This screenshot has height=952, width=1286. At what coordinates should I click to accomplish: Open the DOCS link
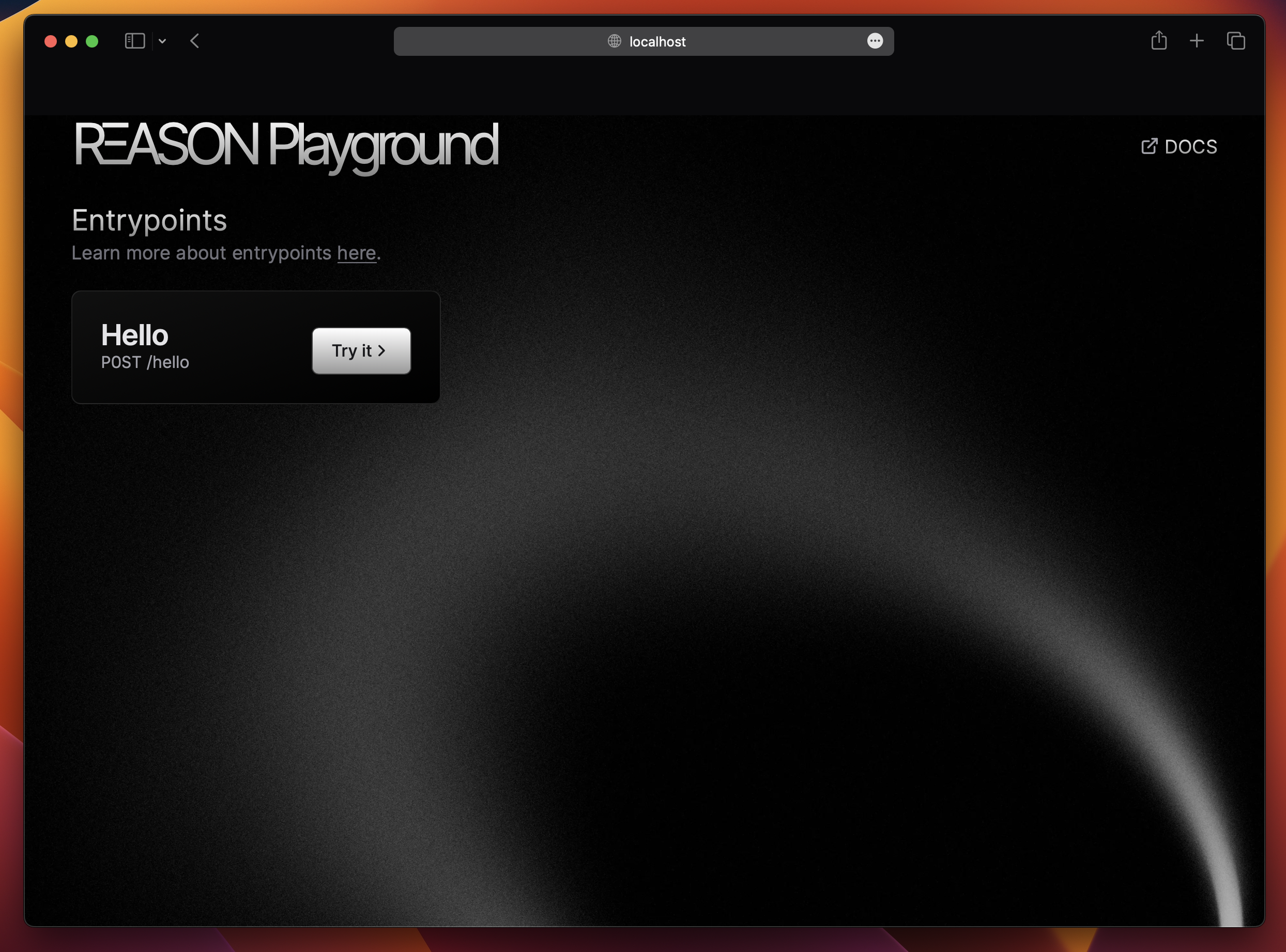click(1190, 146)
